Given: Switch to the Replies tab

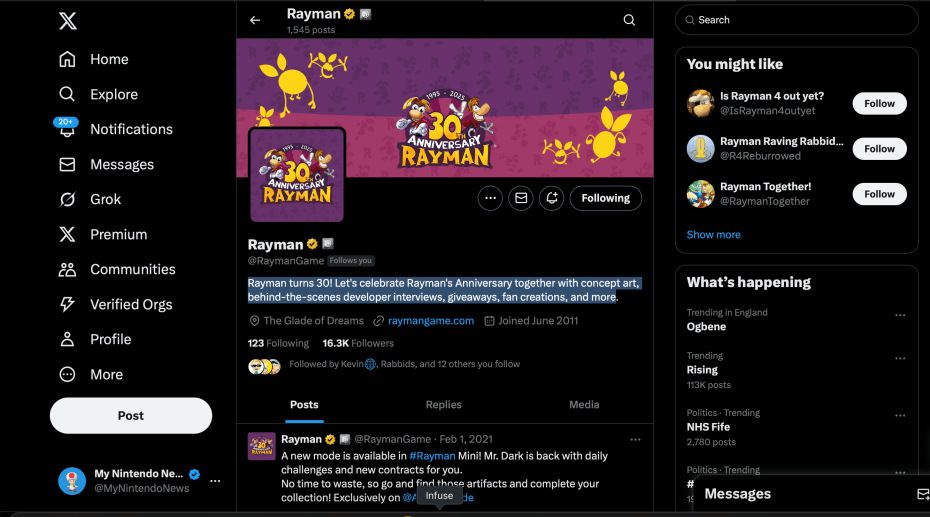Looking at the screenshot, I should coord(444,405).
